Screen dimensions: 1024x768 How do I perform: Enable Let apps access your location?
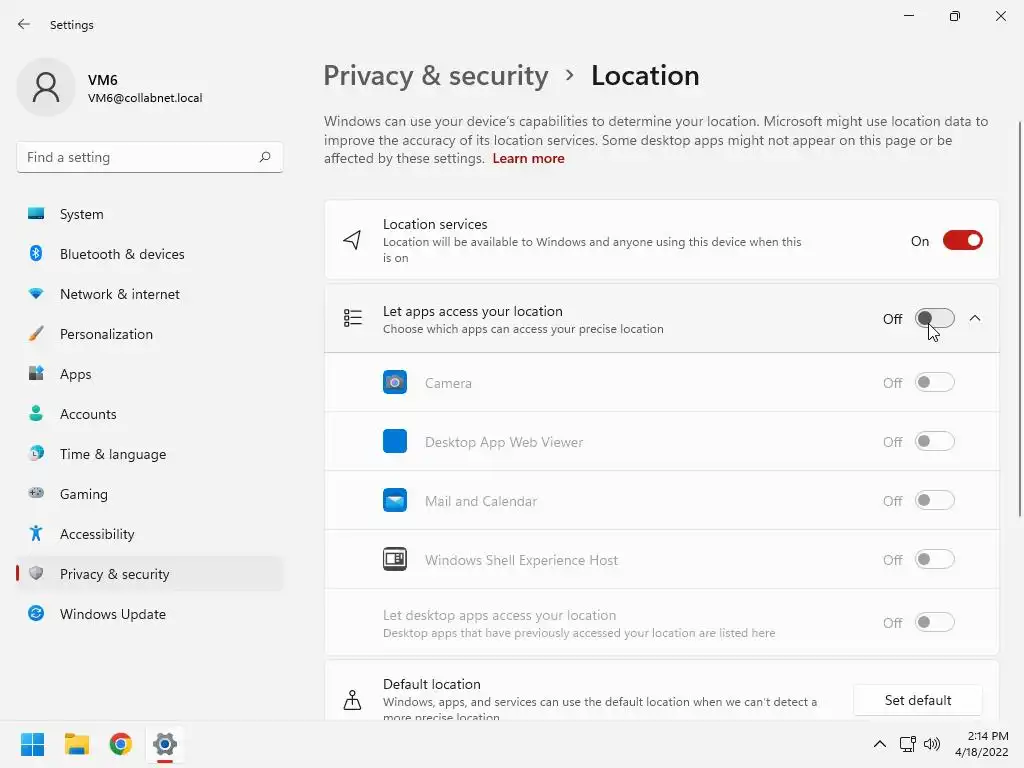pos(934,318)
